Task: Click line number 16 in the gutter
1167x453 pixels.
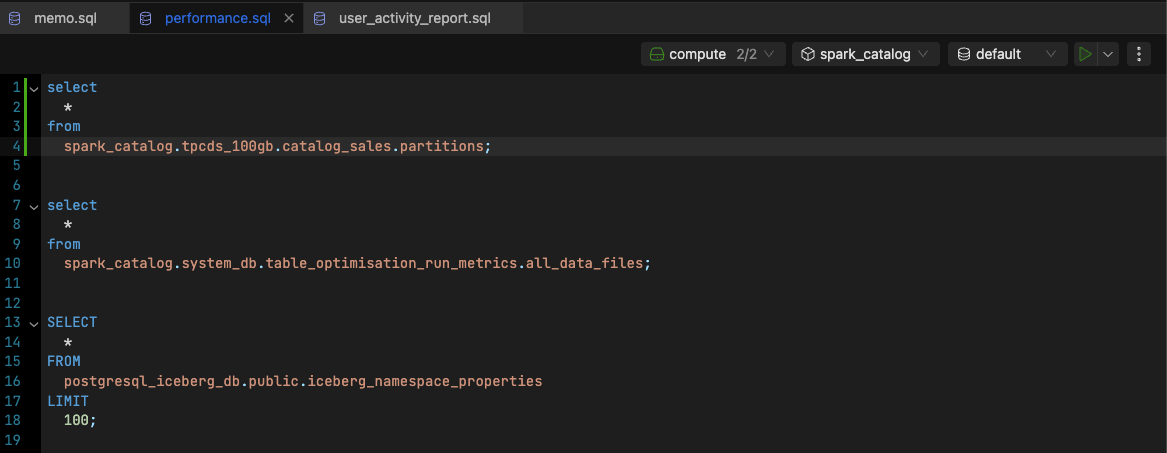Action: tap(13, 381)
